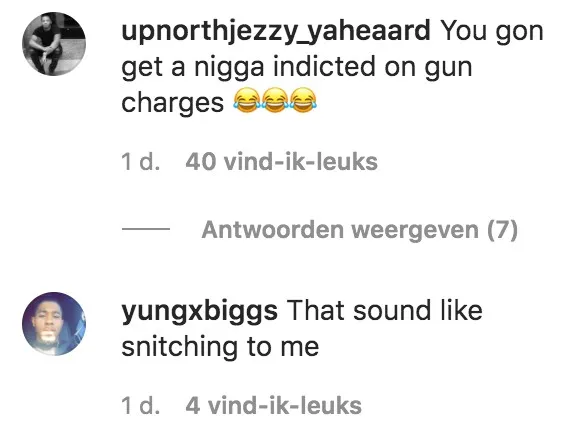Viewport: 566px width, 434px height.
Task: Click the line left of Antwoorden weergeven
Action: point(146,229)
